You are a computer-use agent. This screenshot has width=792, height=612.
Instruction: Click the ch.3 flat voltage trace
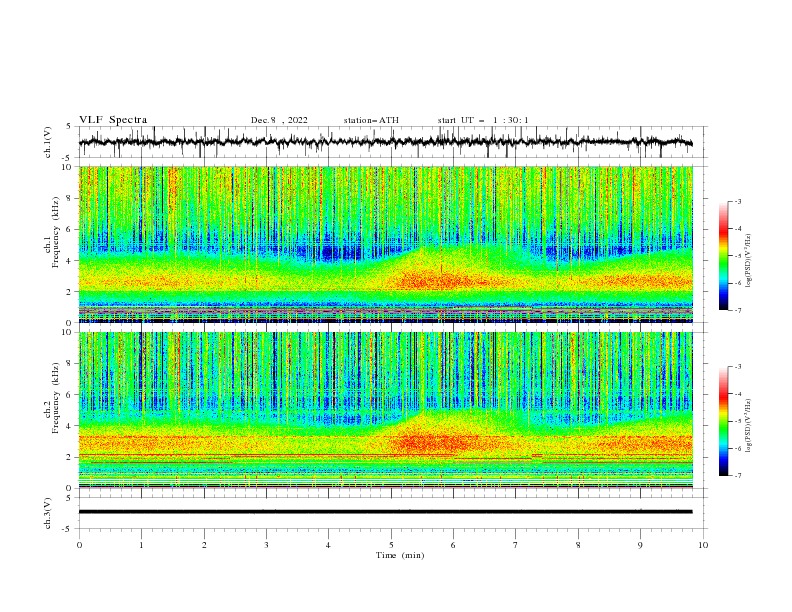385,512
